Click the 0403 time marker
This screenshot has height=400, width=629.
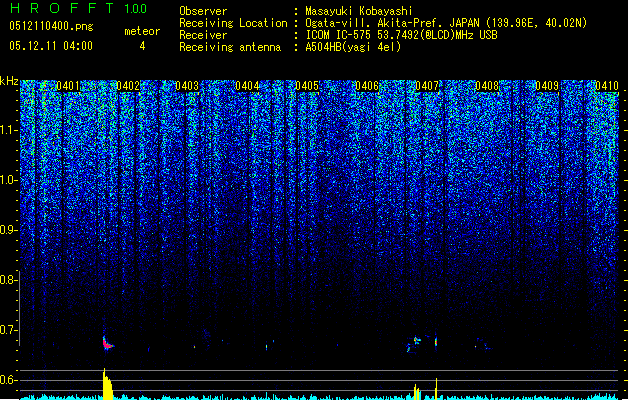tap(187, 86)
